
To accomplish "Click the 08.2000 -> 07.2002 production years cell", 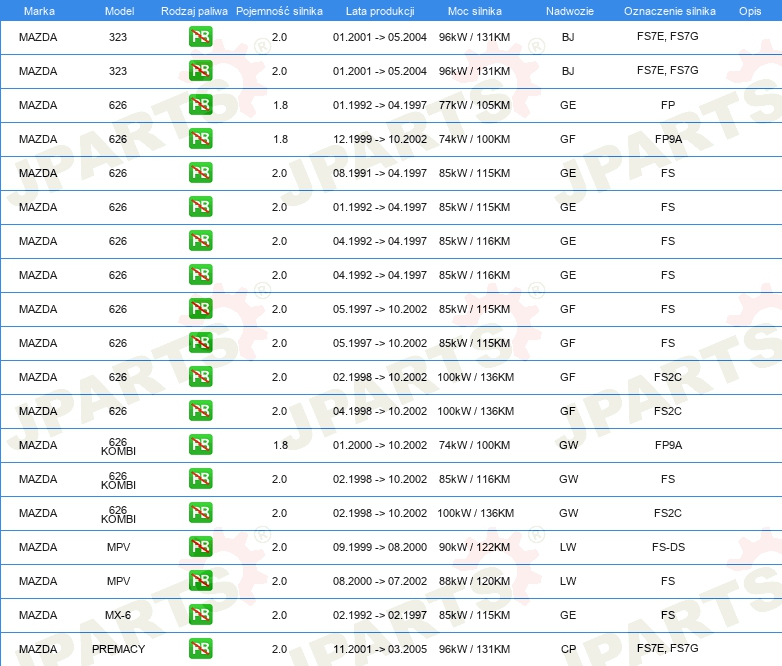I will 380,581.
